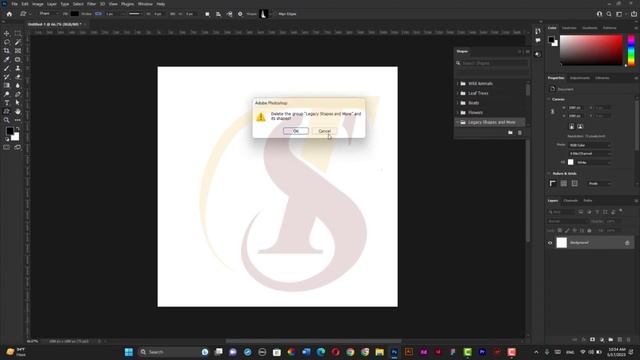Image resolution: width=640 pixels, height=360 pixels.
Task: Select the History Brush tool
Action: tap(7, 77)
